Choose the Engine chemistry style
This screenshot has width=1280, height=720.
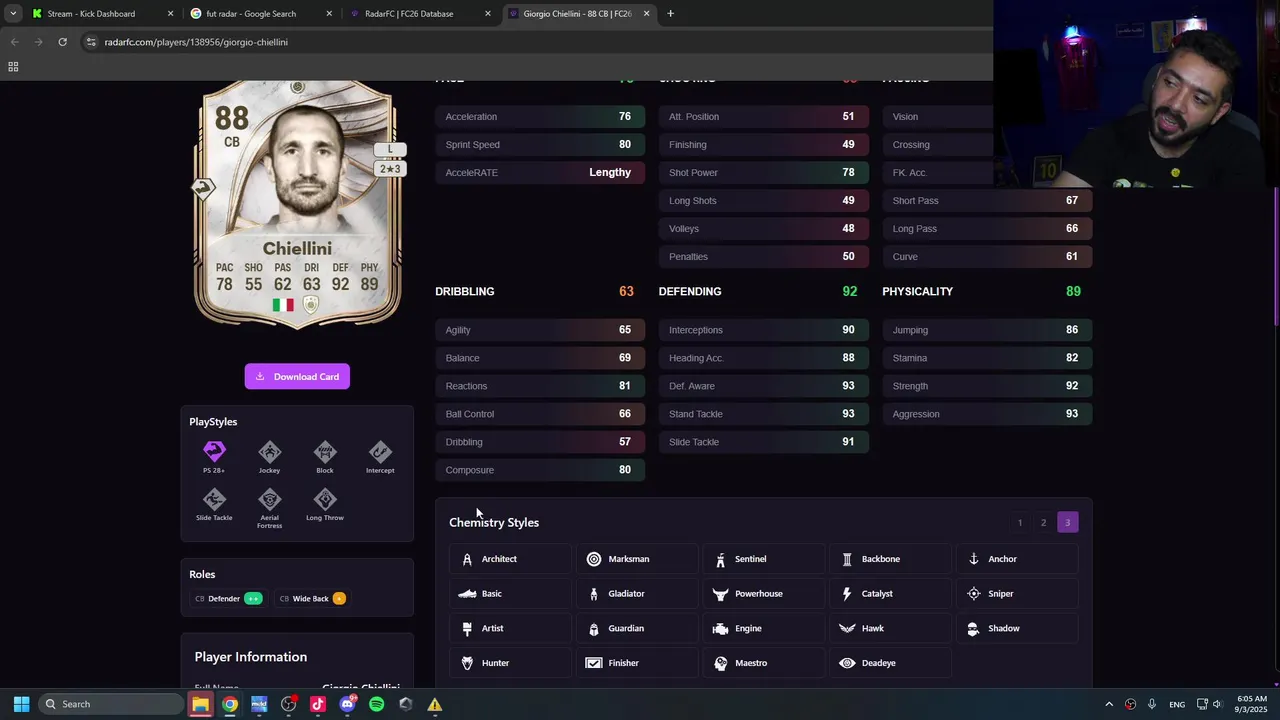(x=764, y=628)
